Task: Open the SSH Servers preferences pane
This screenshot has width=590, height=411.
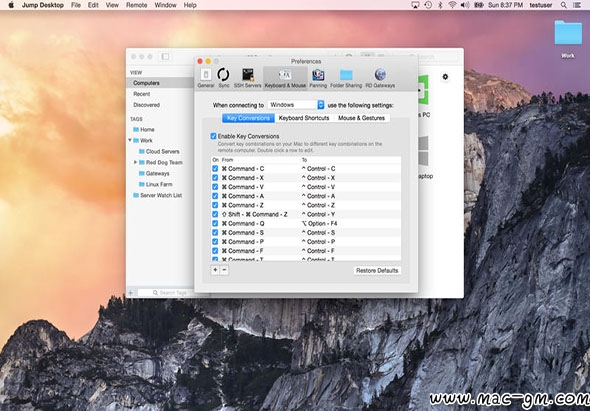Action: click(248, 78)
